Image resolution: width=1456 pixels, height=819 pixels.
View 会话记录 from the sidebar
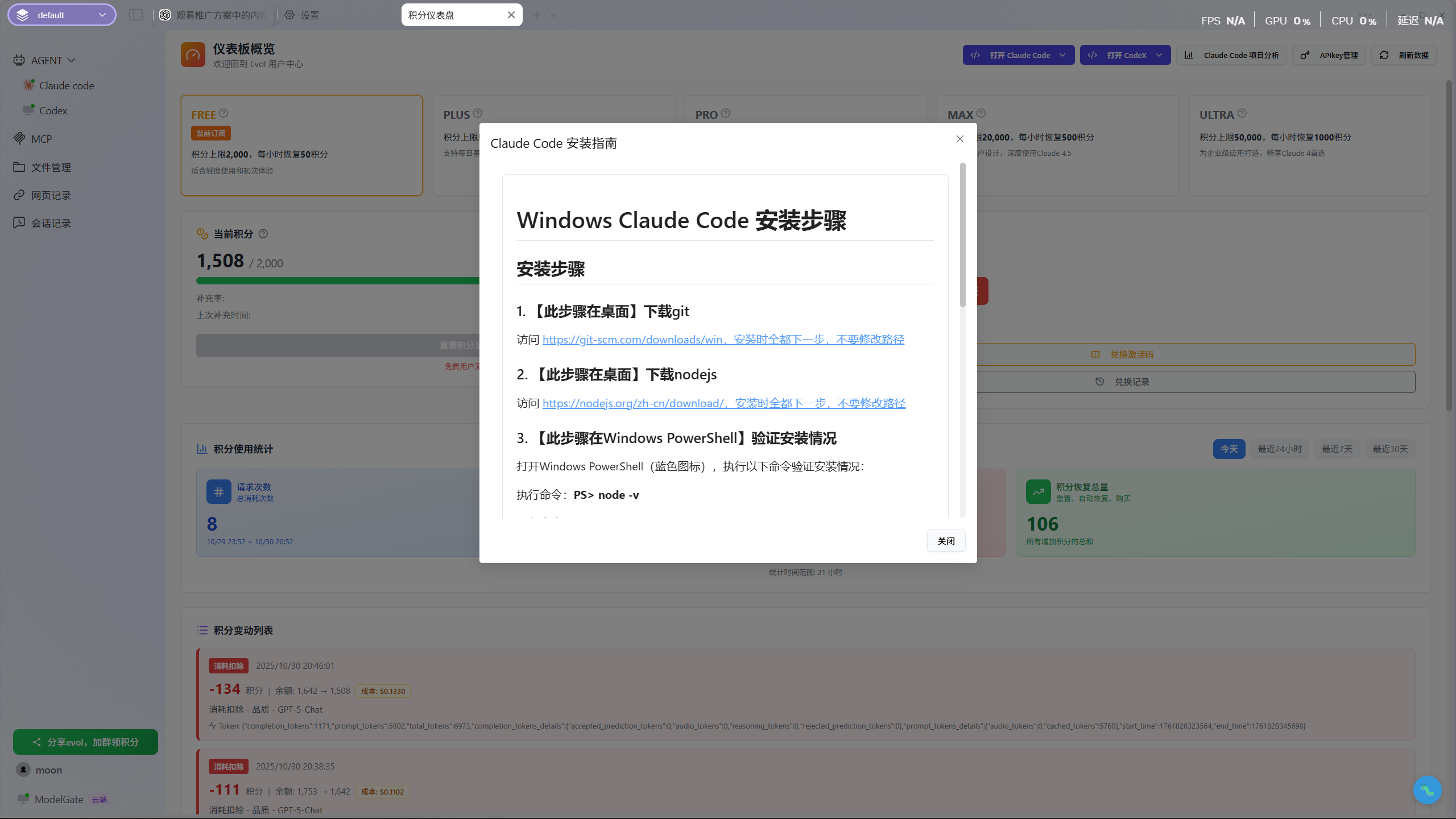coord(51,222)
